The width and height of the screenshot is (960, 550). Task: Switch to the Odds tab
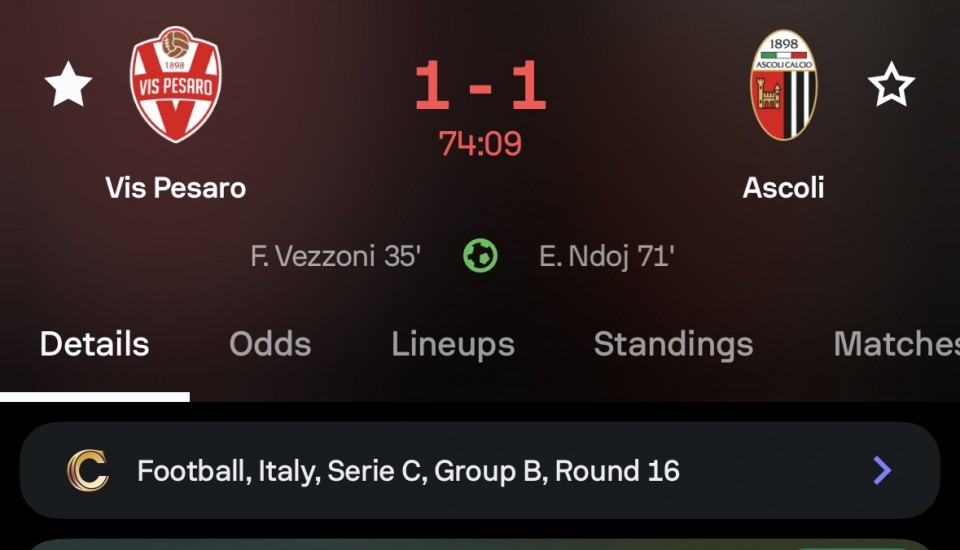tap(270, 344)
